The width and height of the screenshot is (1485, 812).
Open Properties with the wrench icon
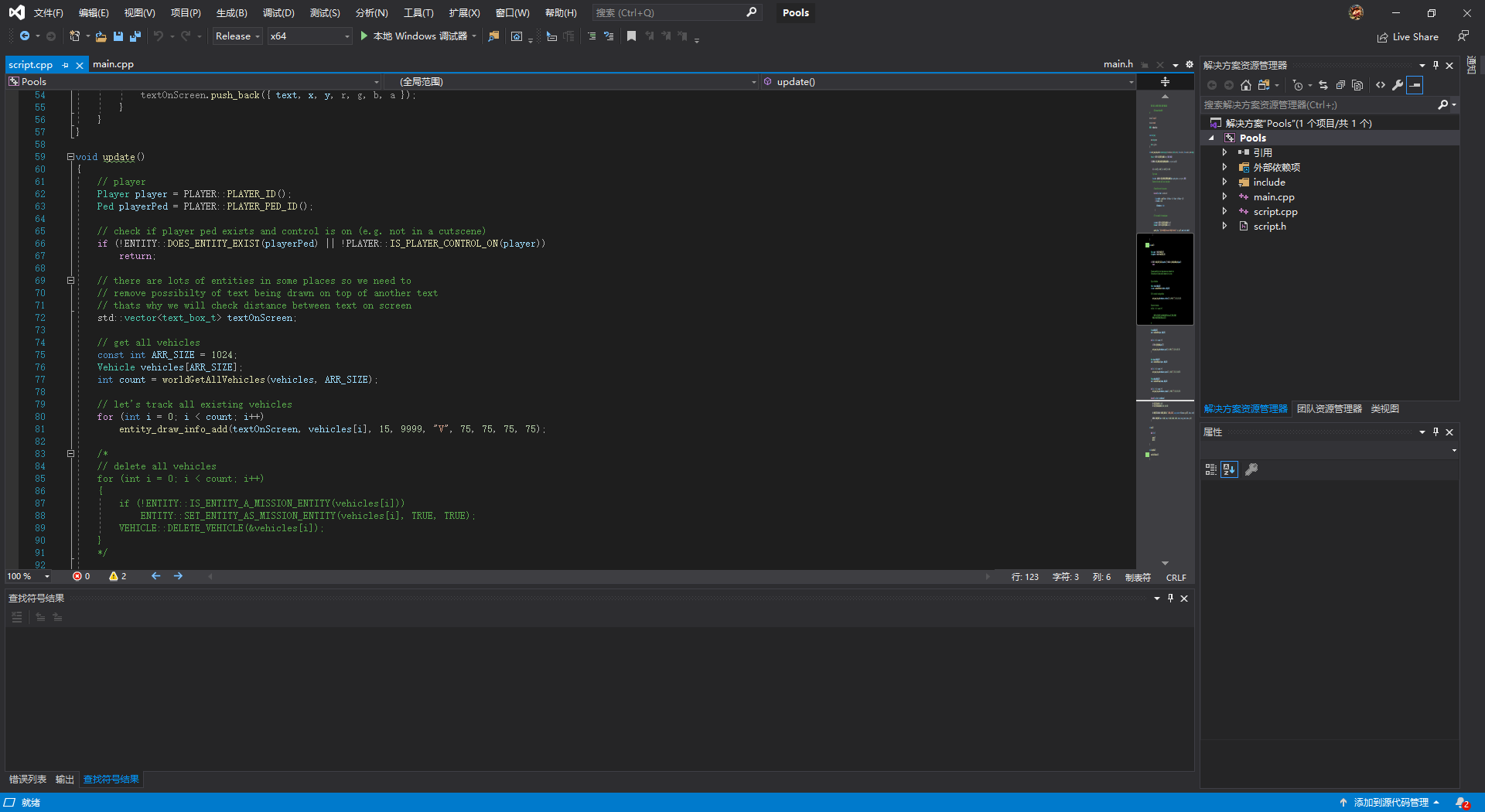(1398, 85)
